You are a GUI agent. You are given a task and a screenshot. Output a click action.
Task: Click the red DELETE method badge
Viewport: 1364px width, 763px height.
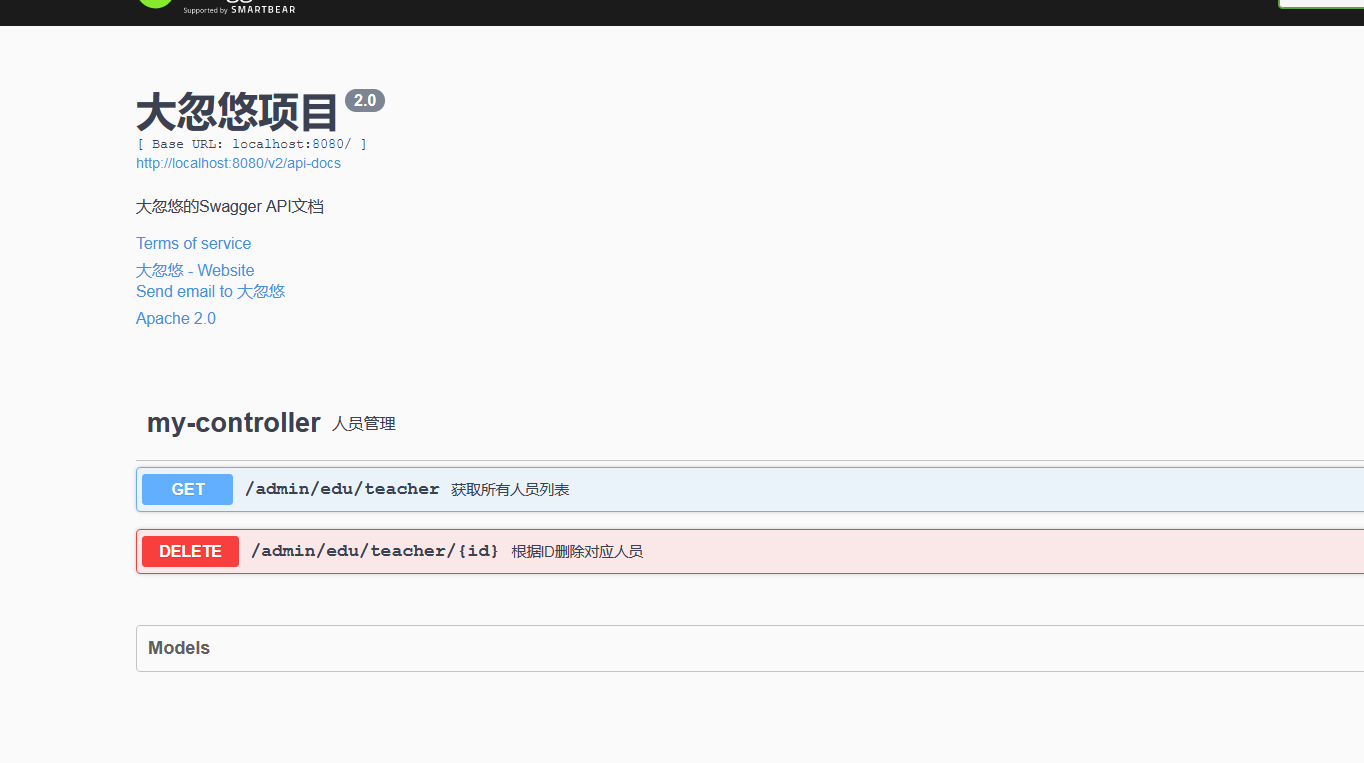[x=190, y=551]
